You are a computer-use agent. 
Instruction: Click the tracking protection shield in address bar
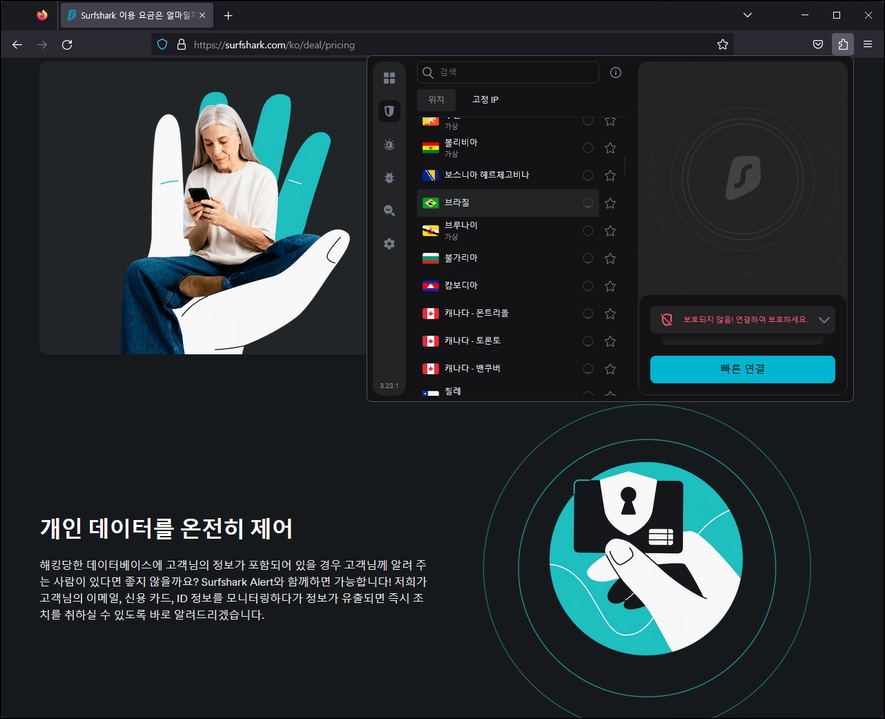[x=162, y=44]
